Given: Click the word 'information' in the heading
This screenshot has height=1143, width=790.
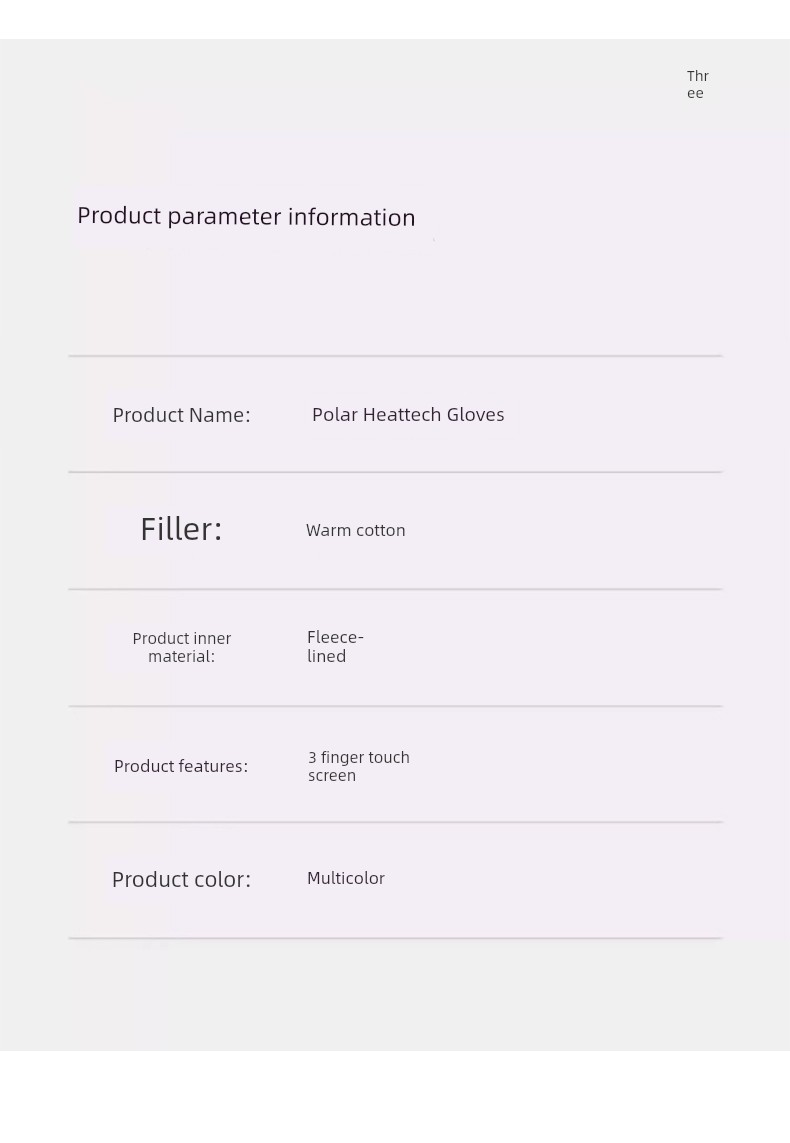Looking at the screenshot, I should [351, 217].
